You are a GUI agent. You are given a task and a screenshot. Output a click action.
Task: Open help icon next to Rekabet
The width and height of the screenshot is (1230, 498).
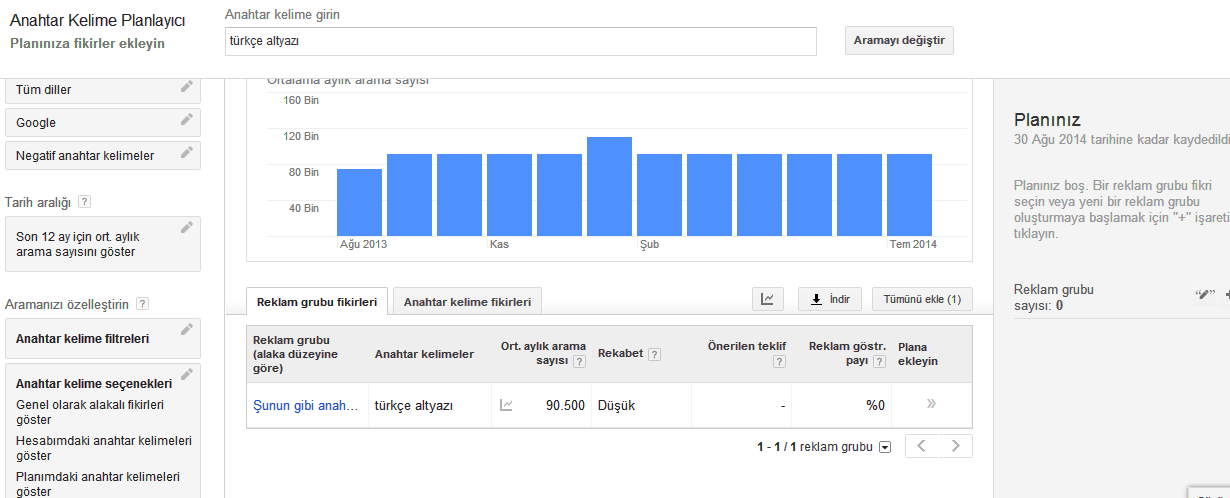(654, 354)
